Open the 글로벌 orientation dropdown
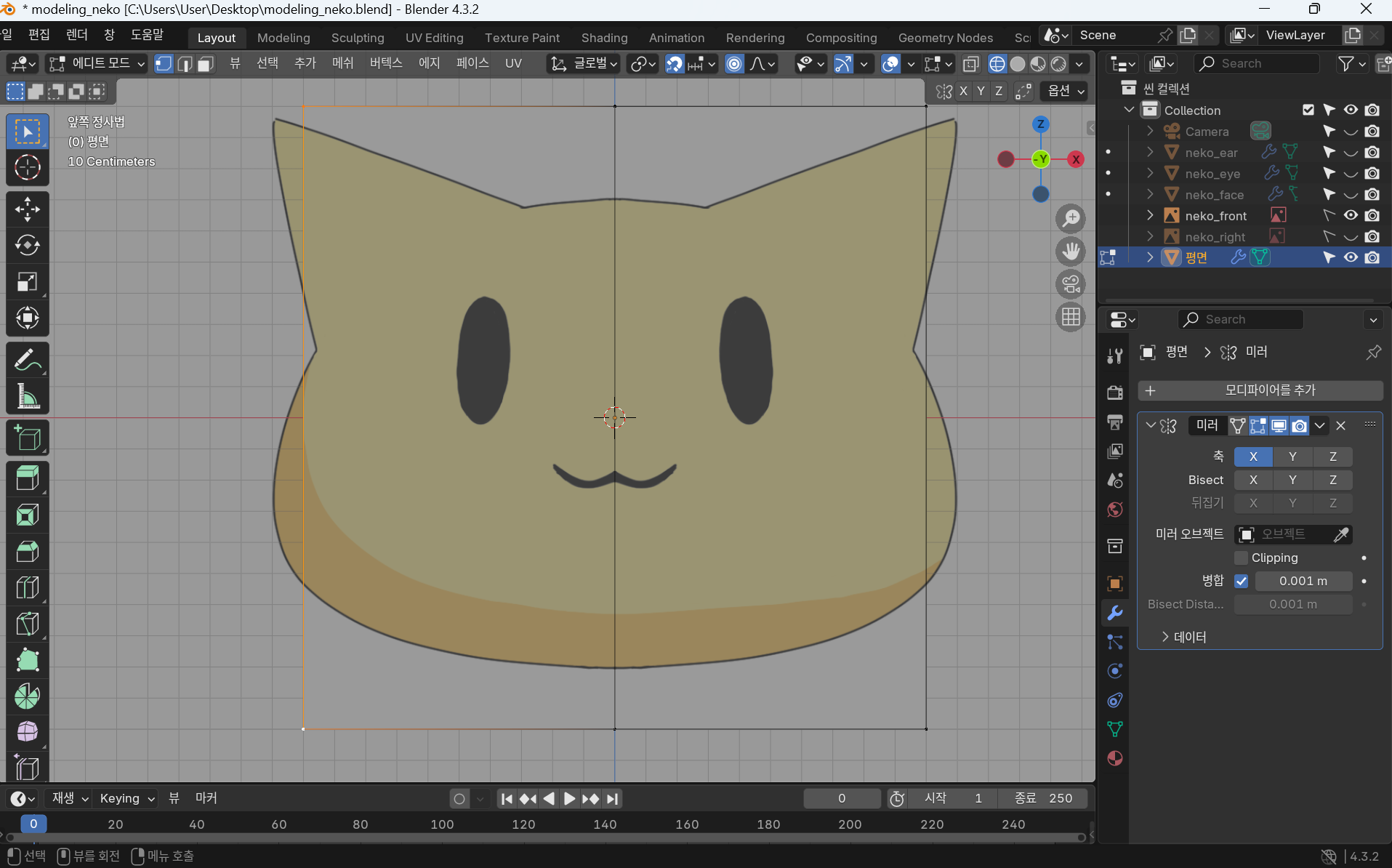 tap(584, 64)
